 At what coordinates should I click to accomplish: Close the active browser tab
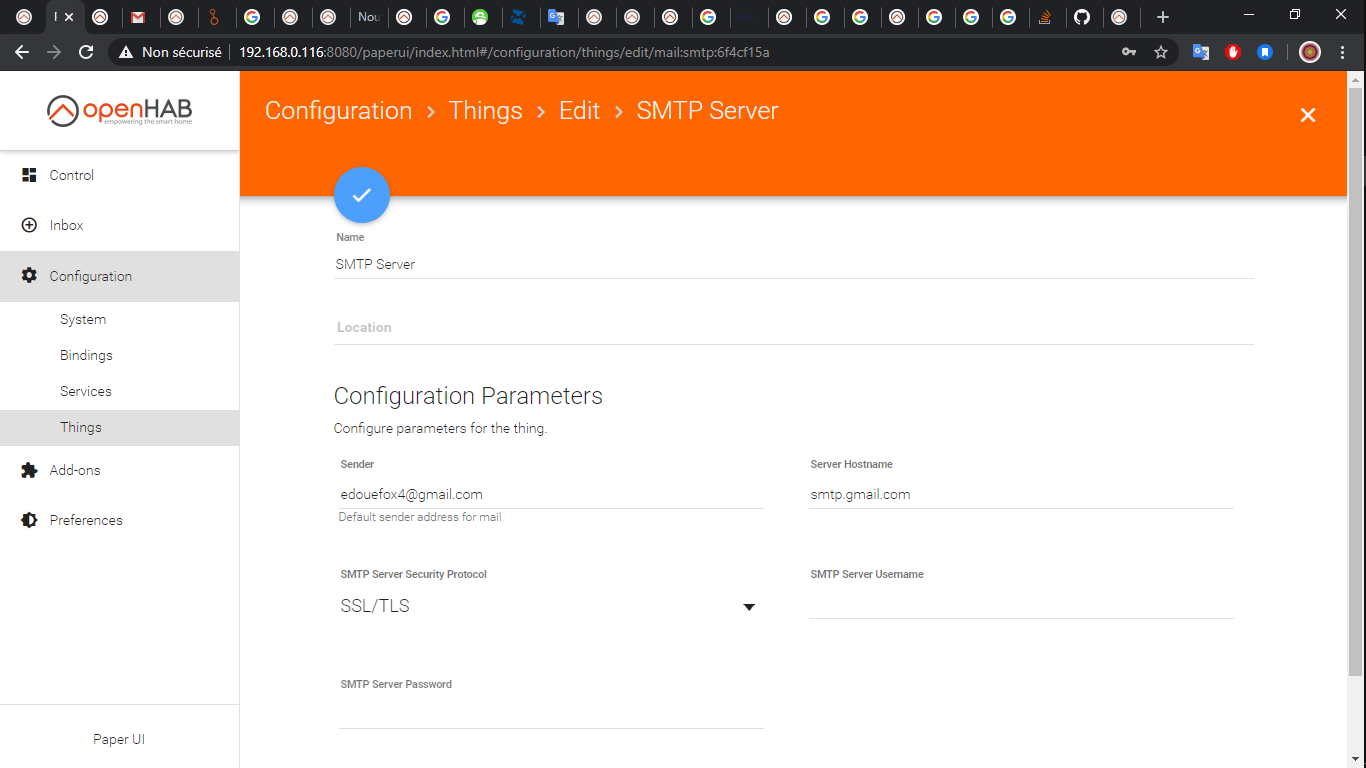click(x=69, y=17)
